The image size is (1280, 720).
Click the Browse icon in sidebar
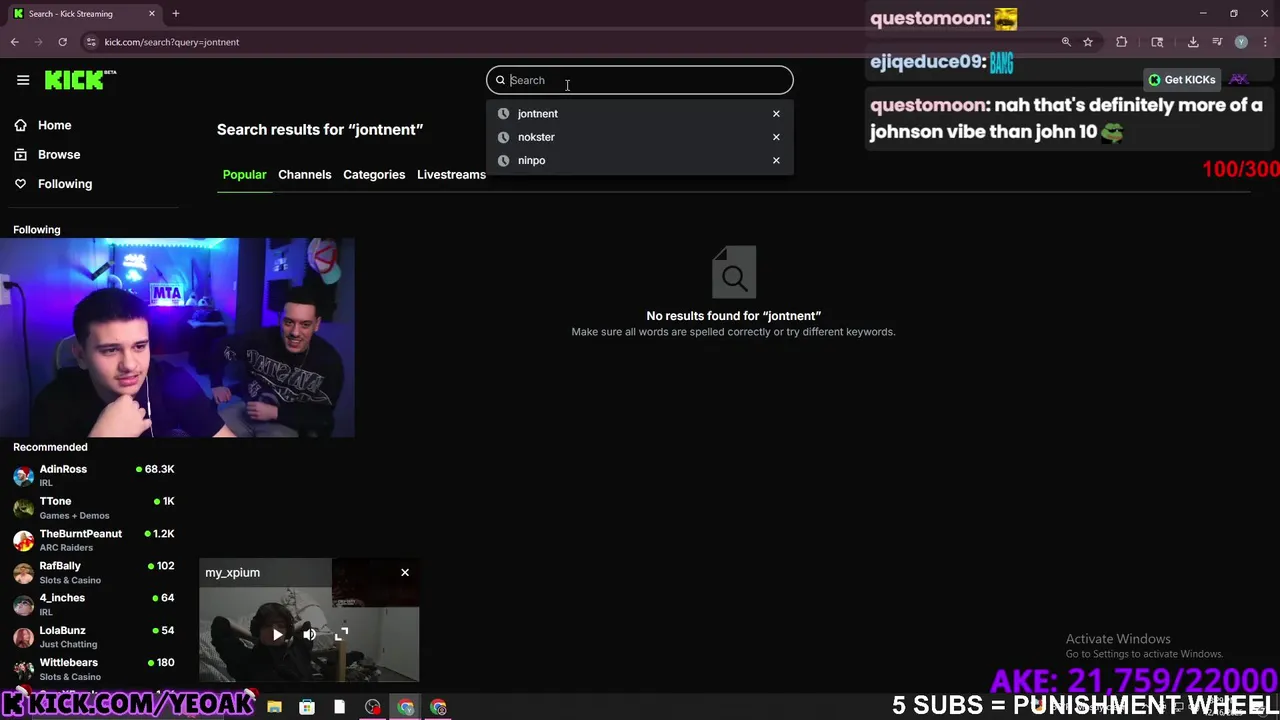[20, 154]
